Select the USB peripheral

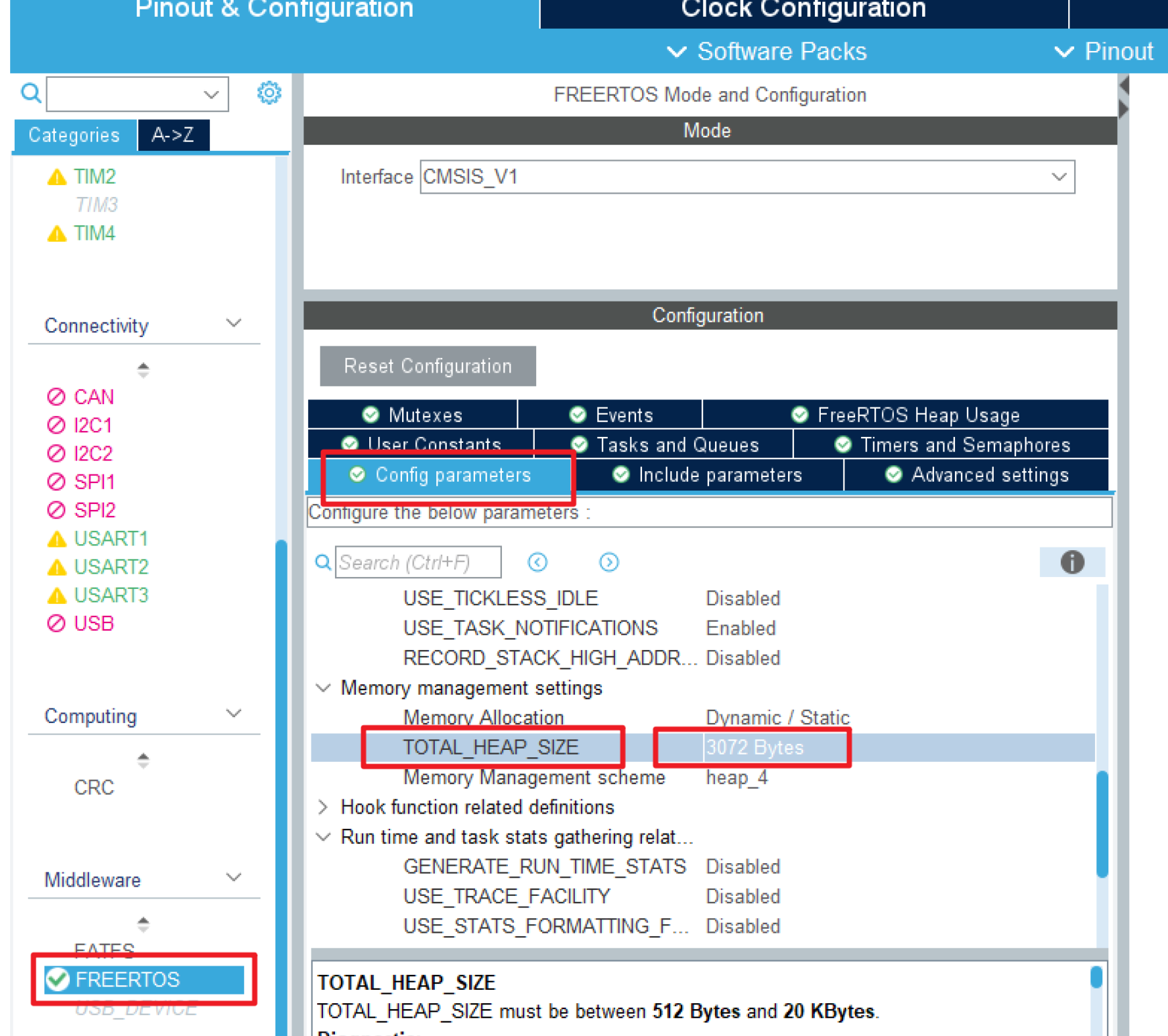(80, 623)
